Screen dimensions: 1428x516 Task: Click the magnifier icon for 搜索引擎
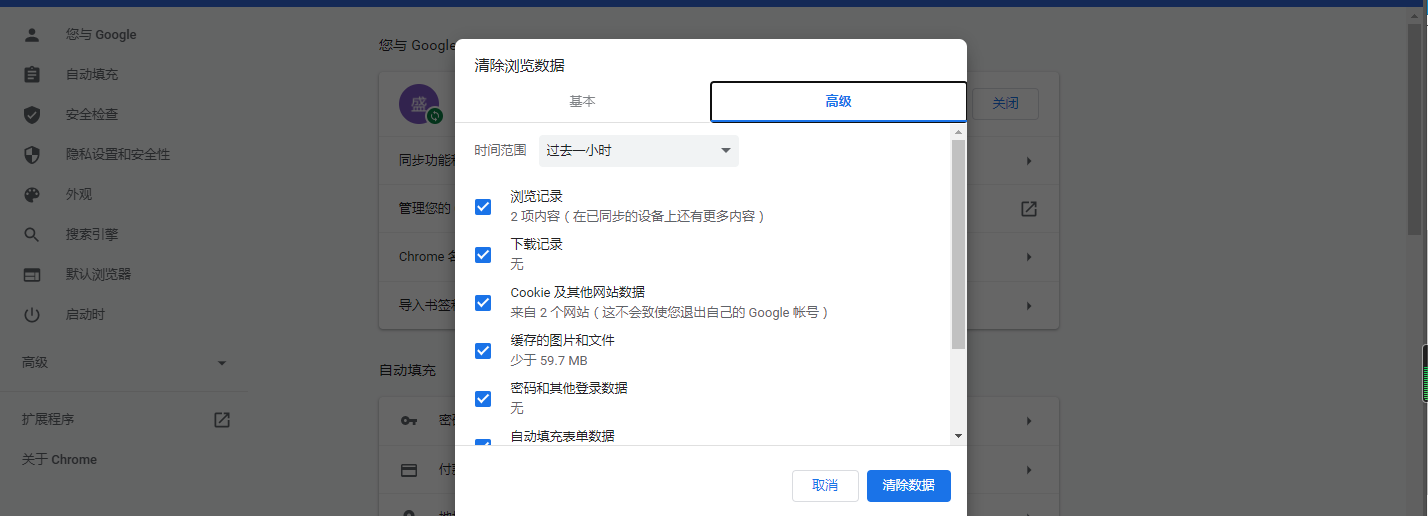tap(32, 235)
